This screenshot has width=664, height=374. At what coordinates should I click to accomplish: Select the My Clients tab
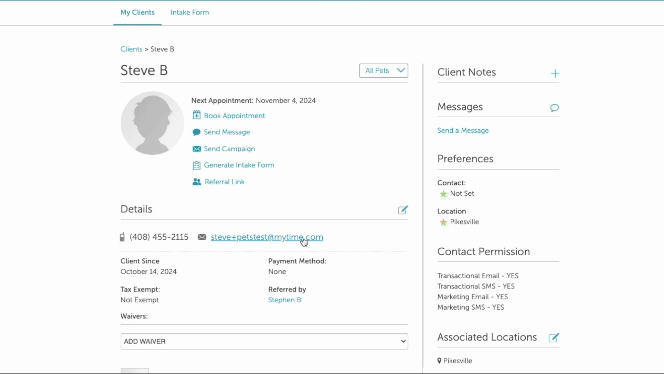137,13
